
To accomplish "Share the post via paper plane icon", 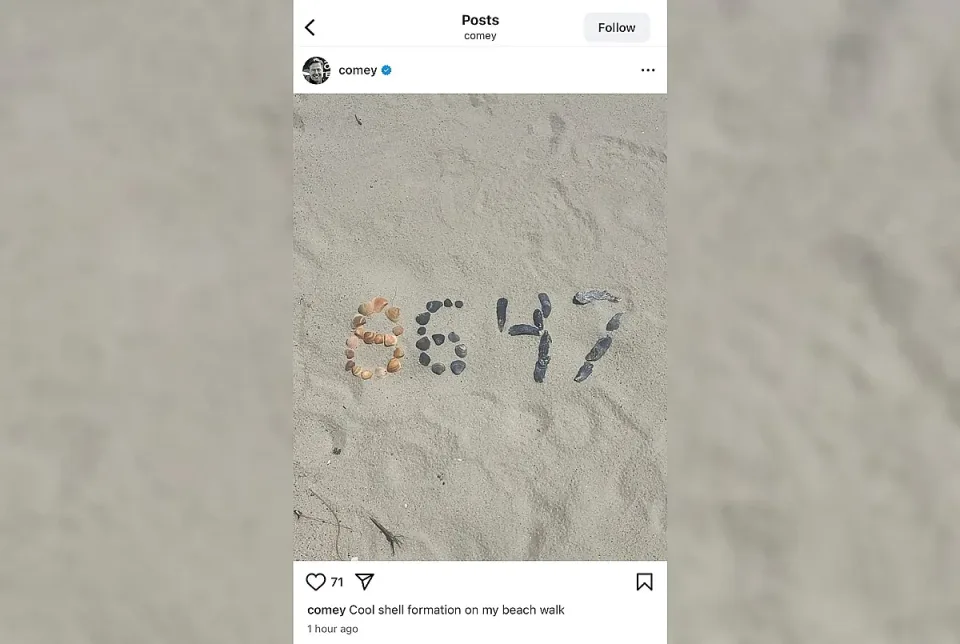I will click(364, 582).
